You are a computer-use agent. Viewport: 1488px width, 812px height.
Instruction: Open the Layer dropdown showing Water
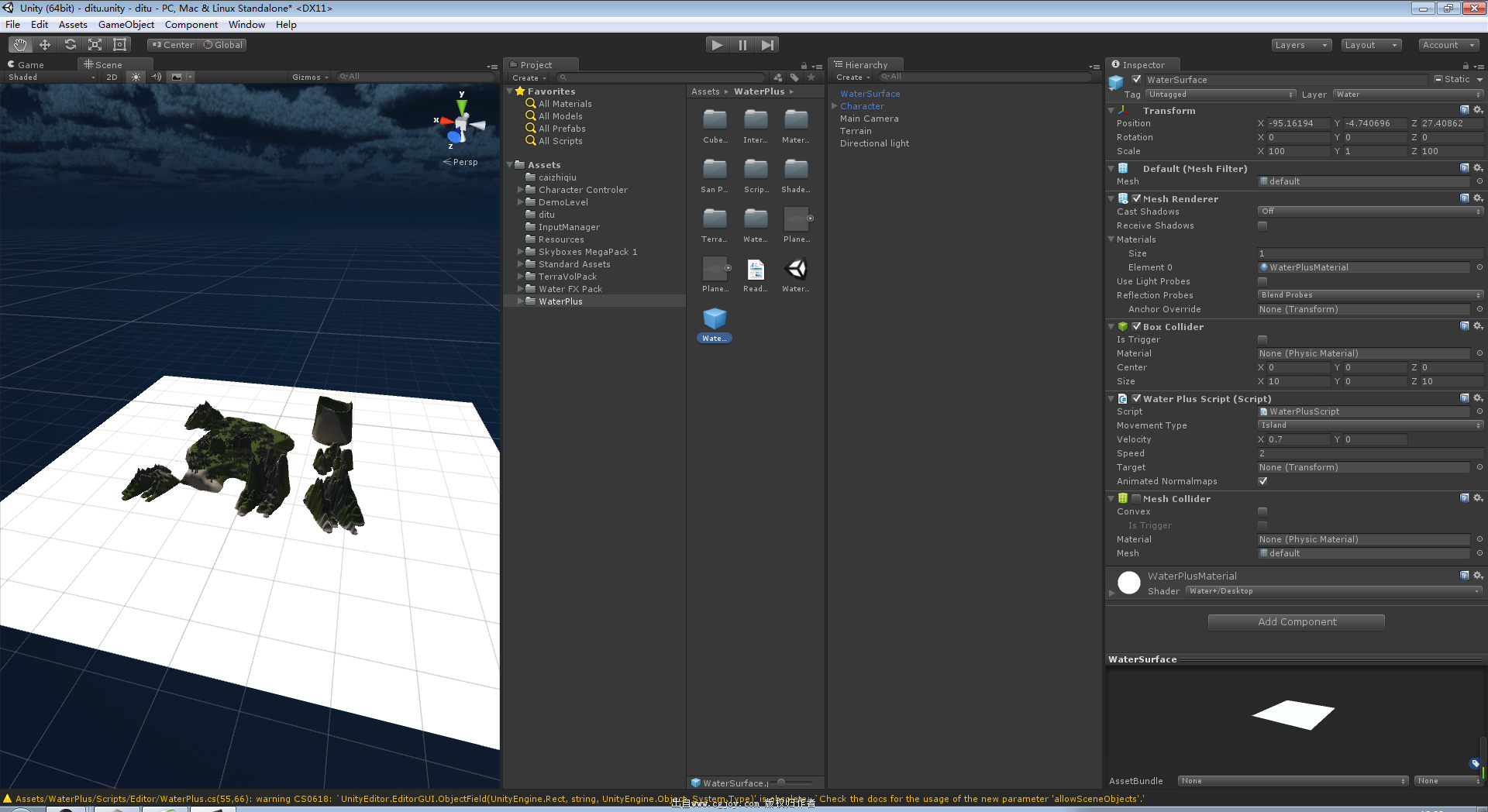click(x=1407, y=95)
